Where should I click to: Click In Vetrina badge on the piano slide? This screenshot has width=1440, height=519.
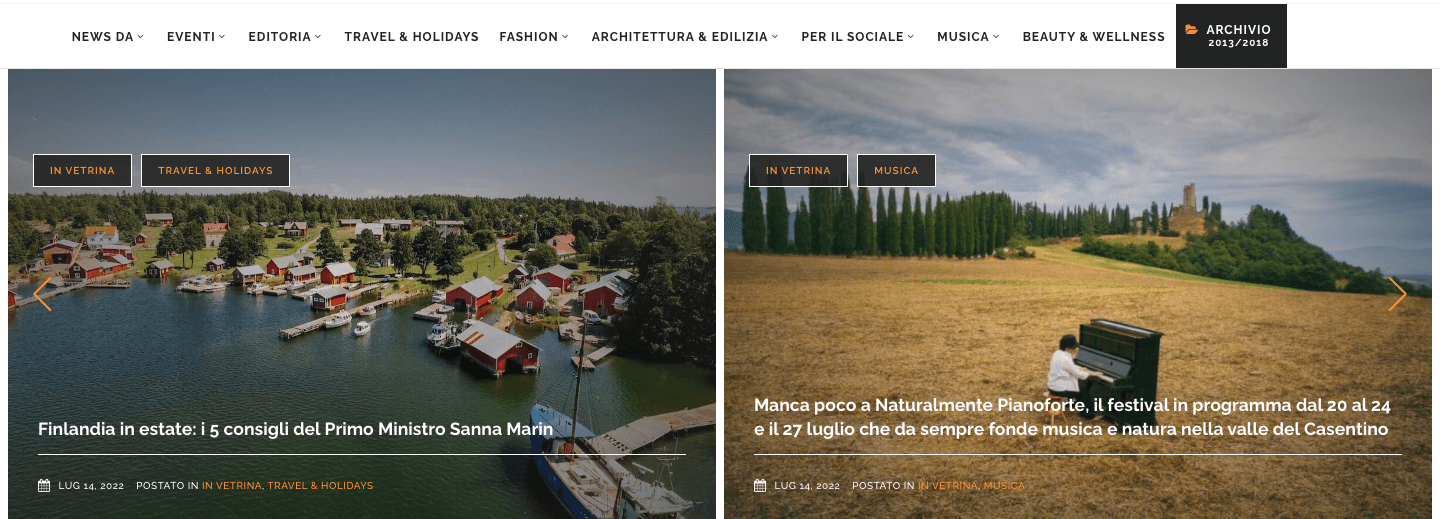pyautogui.click(x=798, y=170)
